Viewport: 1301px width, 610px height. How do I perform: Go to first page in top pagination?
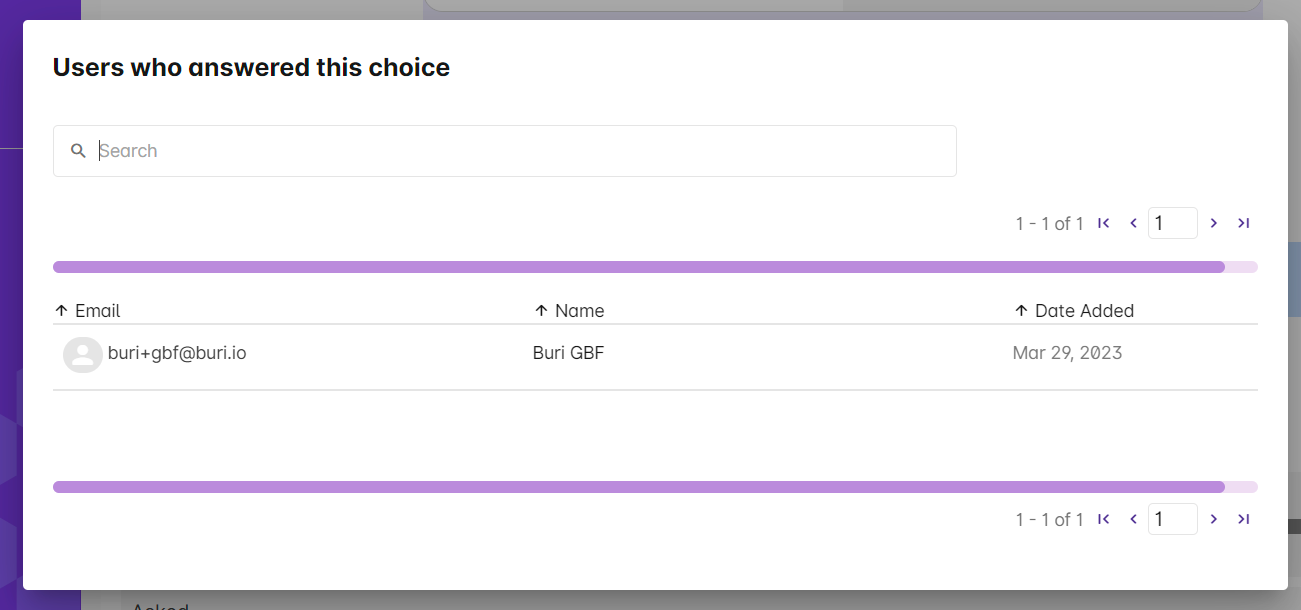[x=1104, y=223]
